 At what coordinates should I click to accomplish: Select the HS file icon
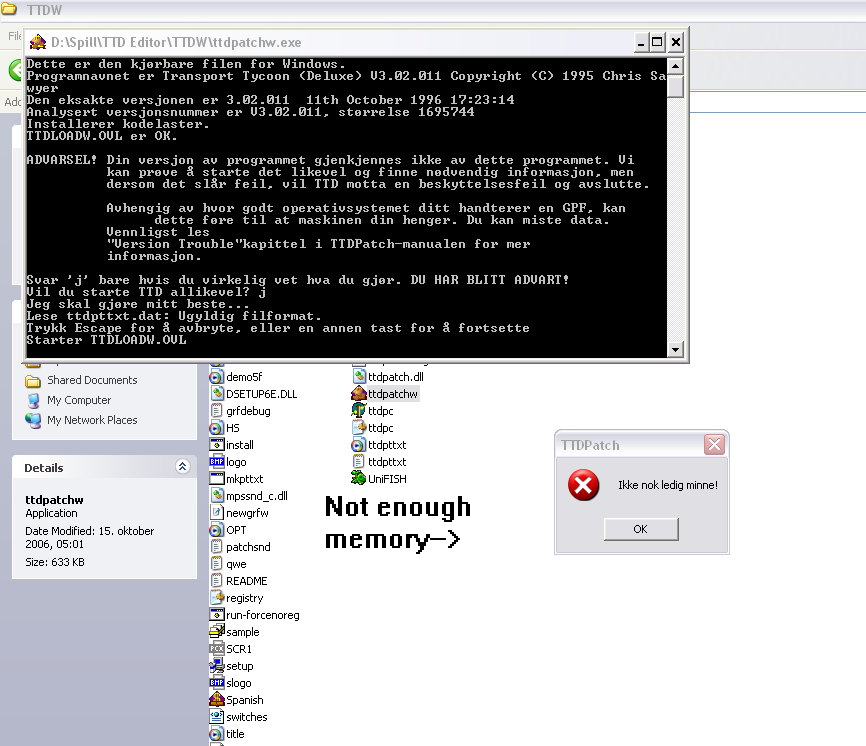tap(216, 428)
